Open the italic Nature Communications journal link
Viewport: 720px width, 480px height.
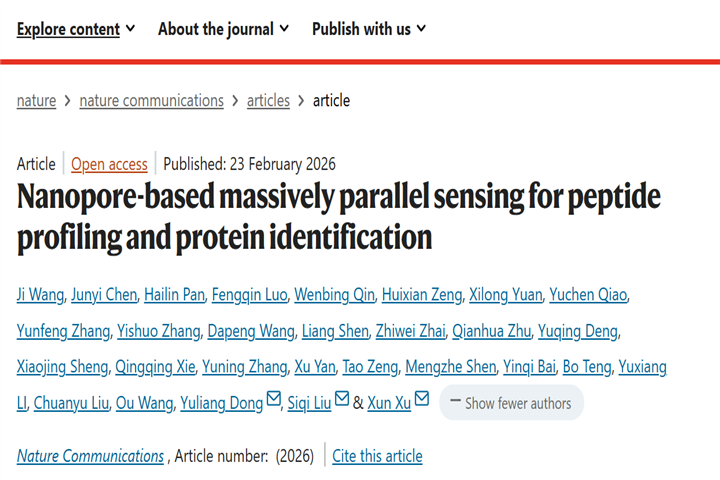(x=90, y=456)
